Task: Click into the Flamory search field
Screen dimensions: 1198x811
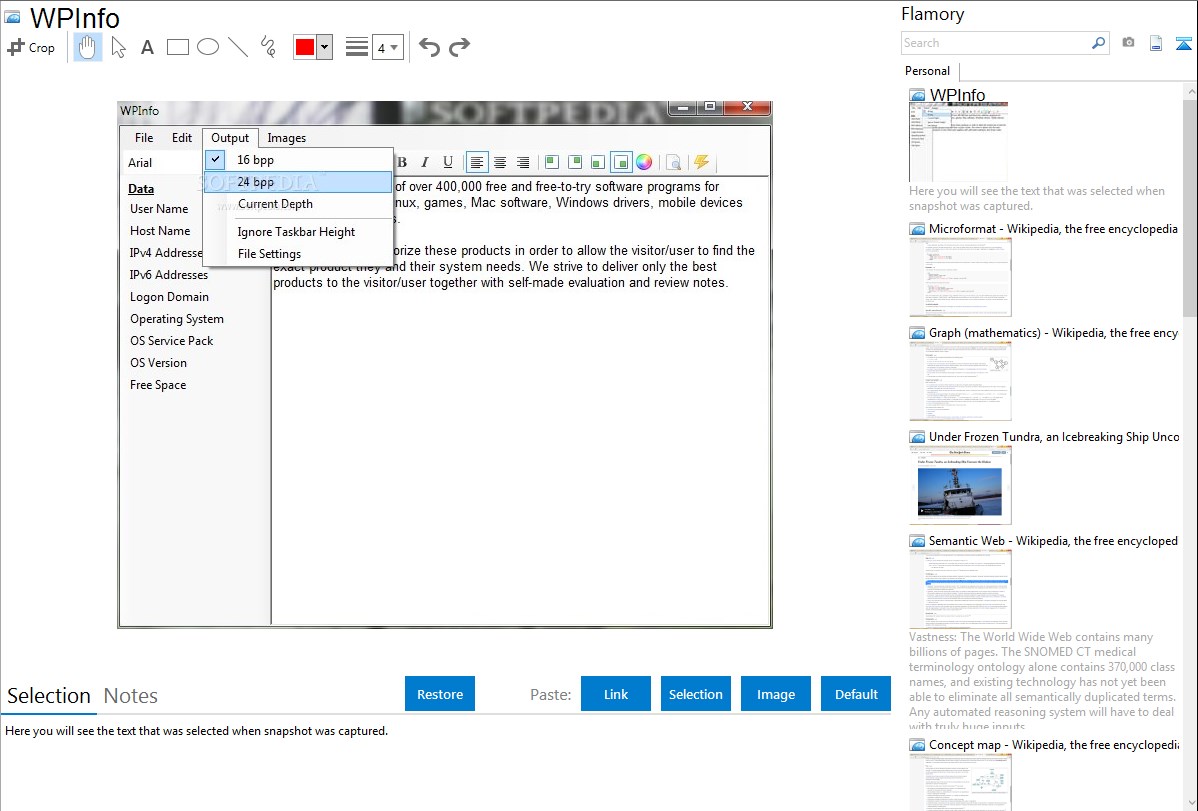Action: 995,43
